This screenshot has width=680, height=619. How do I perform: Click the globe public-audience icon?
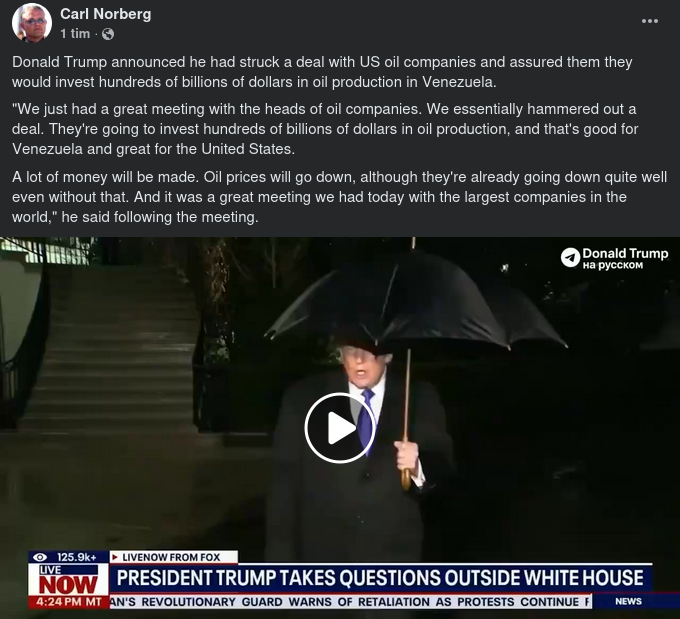click(108, 34)
